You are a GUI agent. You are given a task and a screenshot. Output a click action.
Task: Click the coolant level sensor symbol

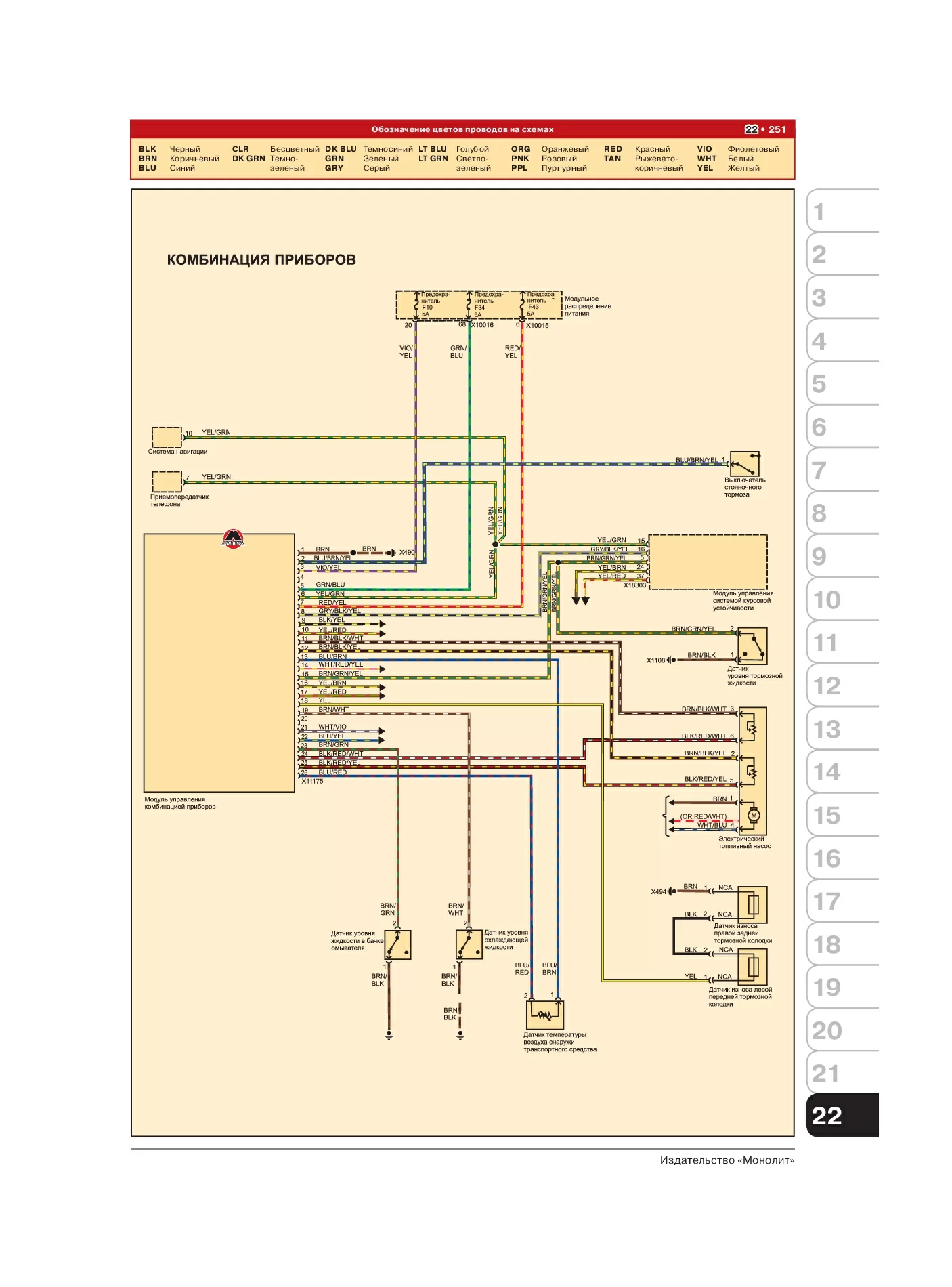click(x=469, y=944)
